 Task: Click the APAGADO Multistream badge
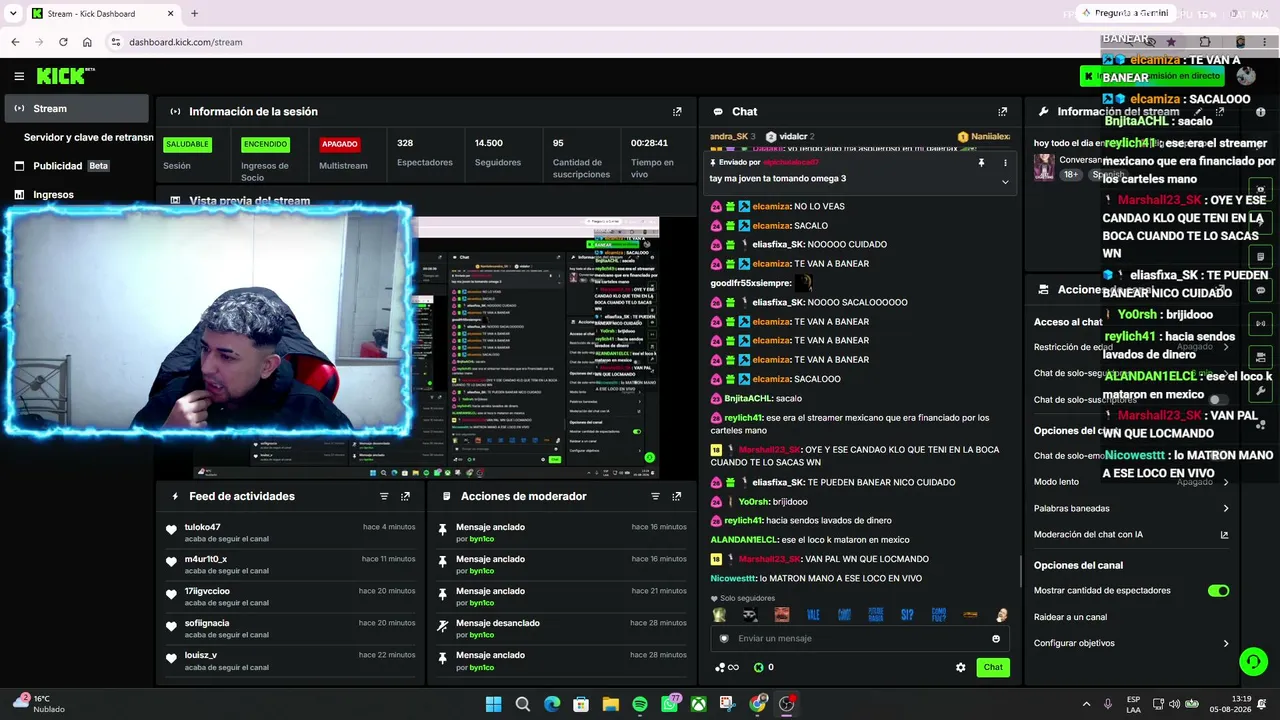pyautogui.click(x=339, y=144)
